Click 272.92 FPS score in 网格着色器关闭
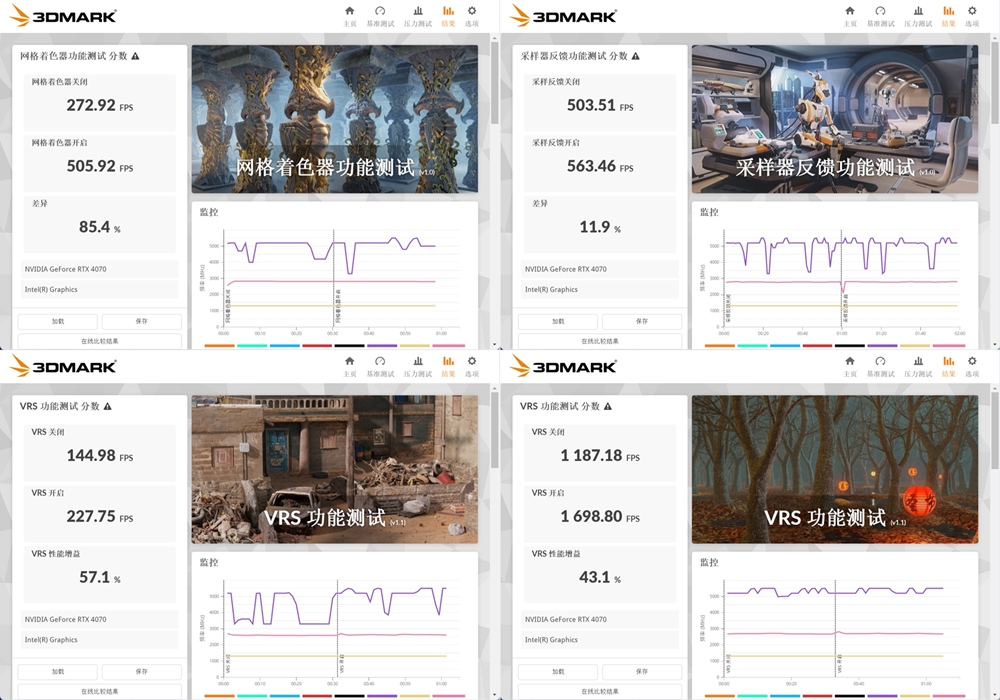1000x700 pixels. click(99, 105)
